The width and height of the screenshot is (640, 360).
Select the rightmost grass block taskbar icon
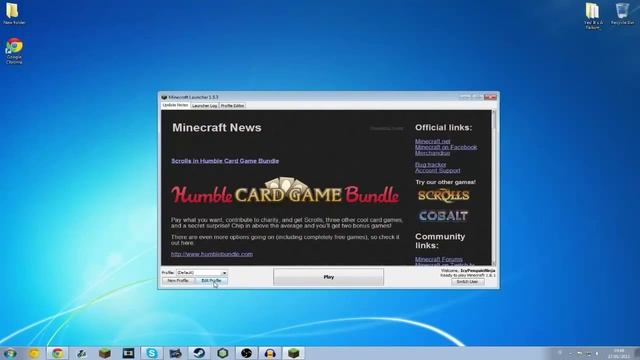click(293, 353)
